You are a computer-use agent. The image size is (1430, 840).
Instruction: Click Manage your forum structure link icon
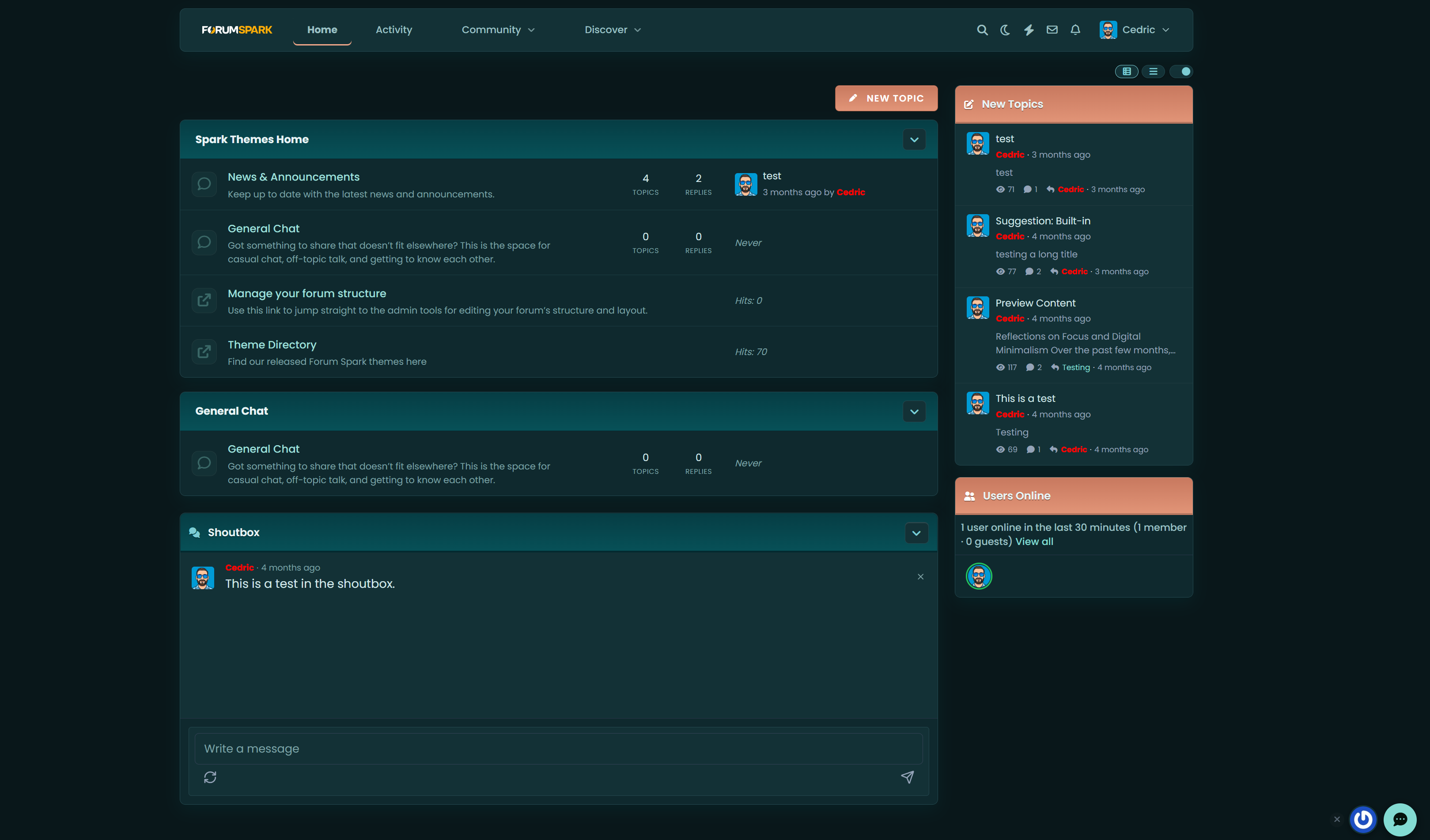(204, 300)
